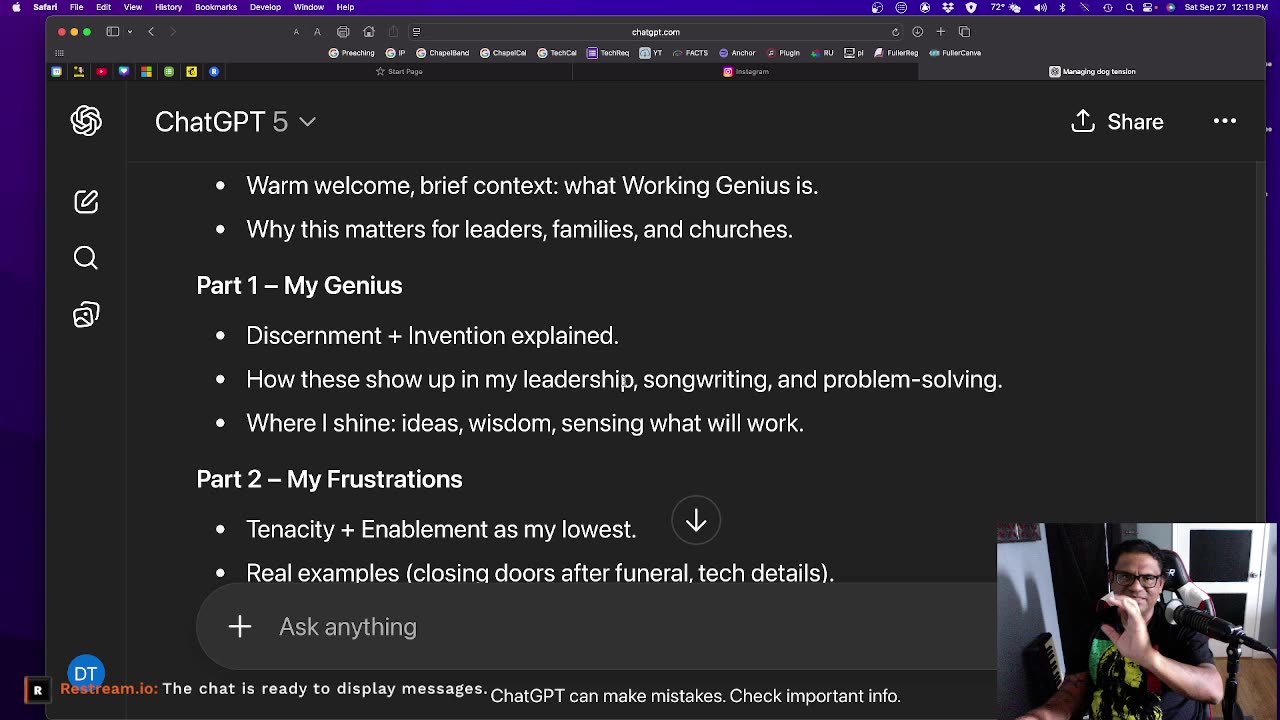This screenshot has height=720, width=1280.
Task: Click the 'Discernment + Invention explained.' bullet
Action: (432, 335)
